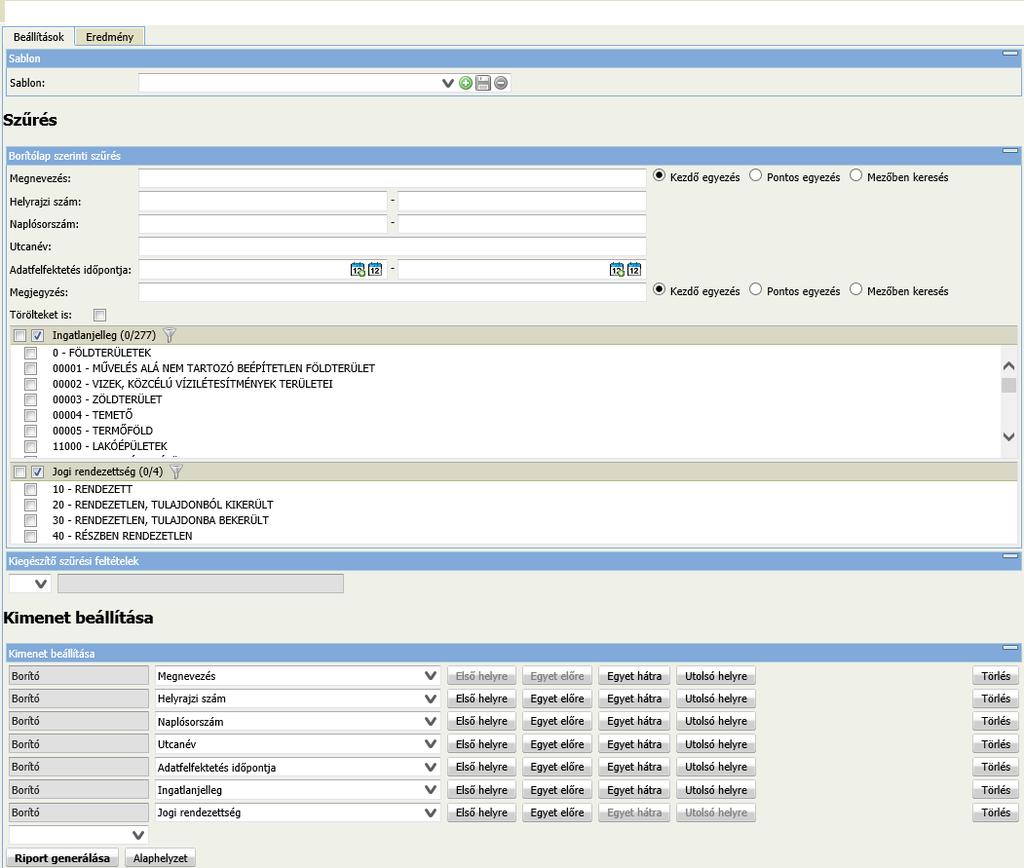Screen dimensions: 1024x868
Task: Open the Megnevezés output field dropdown
Action: tap(430, 676)
